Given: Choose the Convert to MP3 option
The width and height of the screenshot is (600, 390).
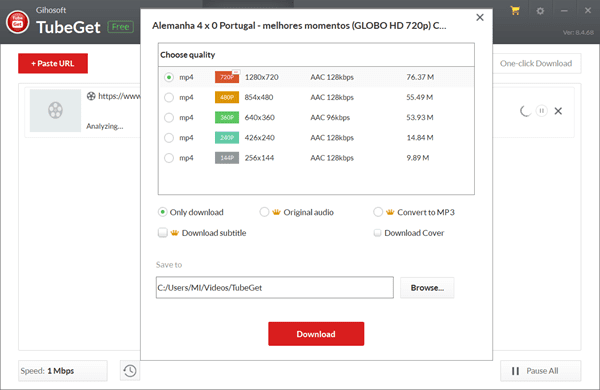Looking at the screenshot, I should pos(378,212).
